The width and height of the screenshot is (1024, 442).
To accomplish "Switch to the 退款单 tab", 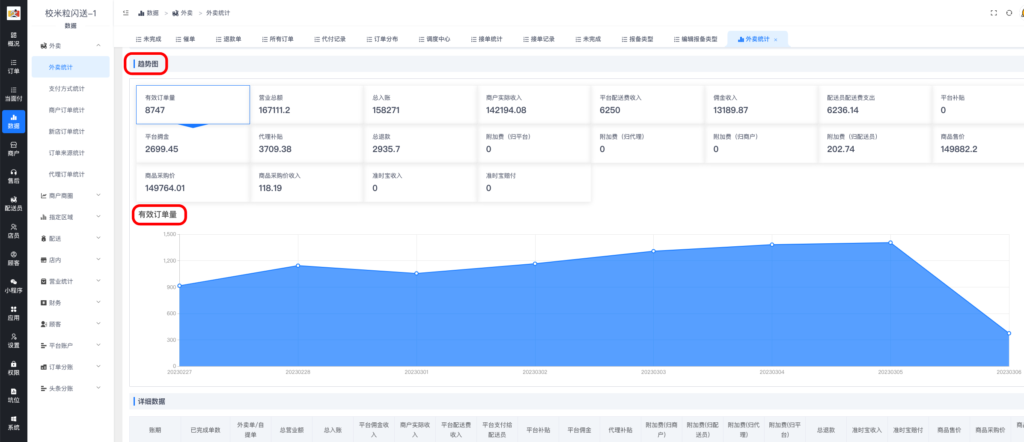I will [x=227, y=39].
